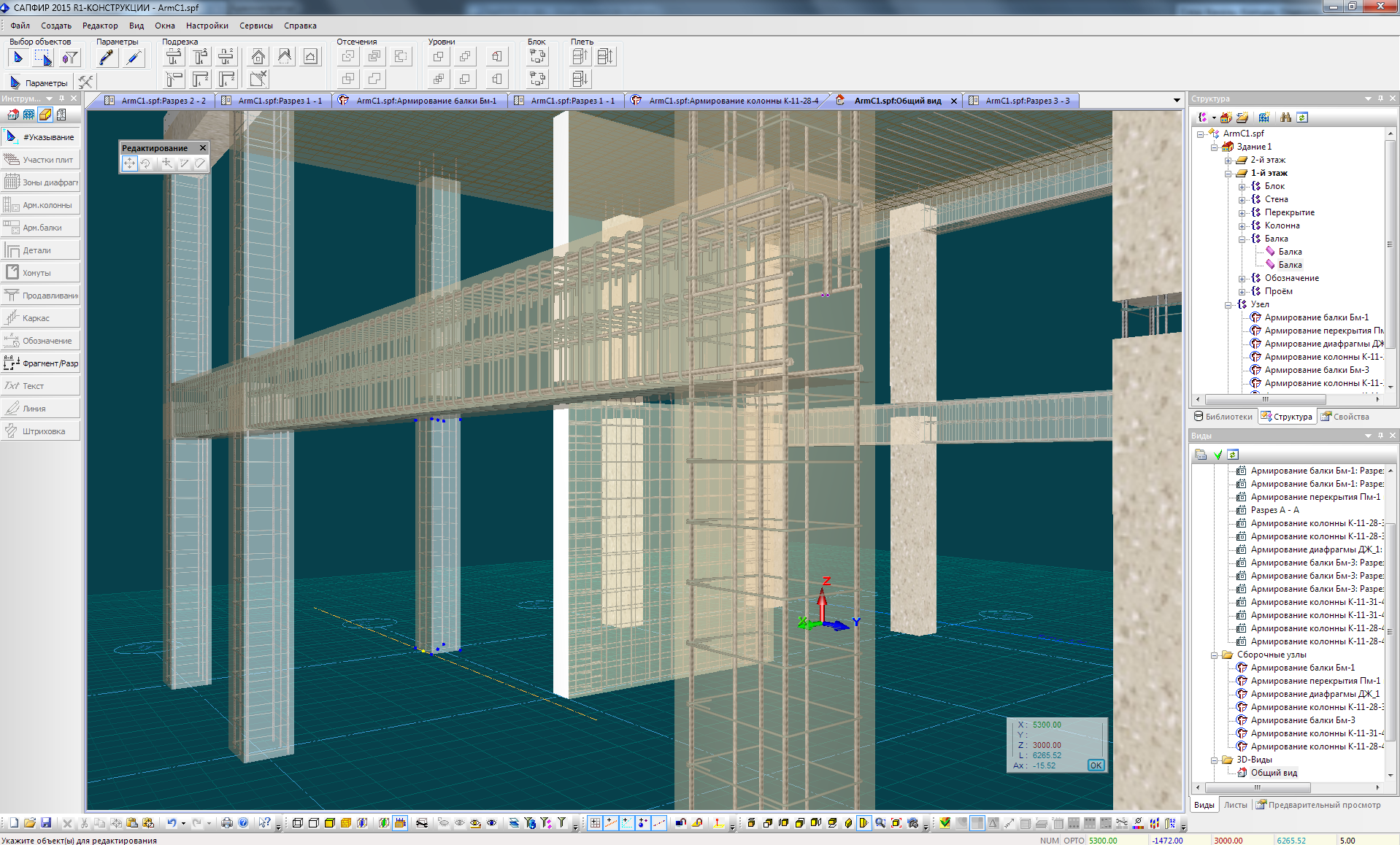Click the Арм.колонны tool in the left panel
The height and width of the screenshot is (845, 1400).
pyautogui.click(x=40, y=205)
